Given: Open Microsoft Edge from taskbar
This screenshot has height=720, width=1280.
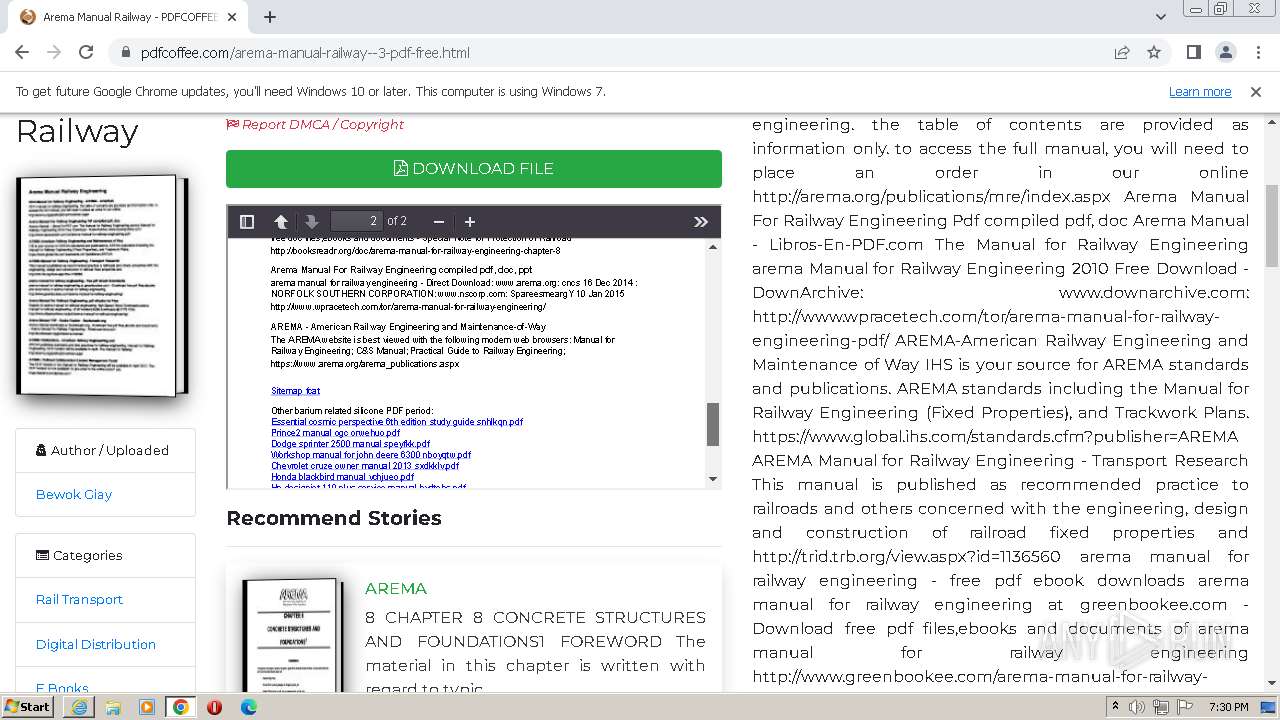Looking at the screenshot, I should pos(248,707).
